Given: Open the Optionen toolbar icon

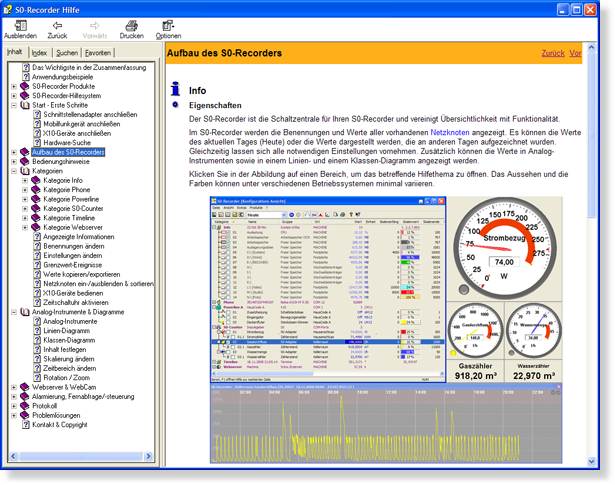Looking at the screenshot, I should pos(168,25).
